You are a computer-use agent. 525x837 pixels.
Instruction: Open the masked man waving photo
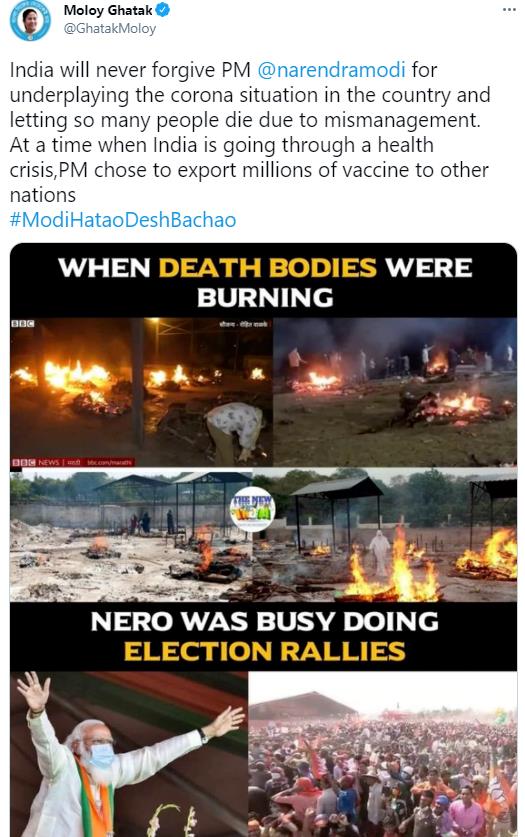coord(129,754)
